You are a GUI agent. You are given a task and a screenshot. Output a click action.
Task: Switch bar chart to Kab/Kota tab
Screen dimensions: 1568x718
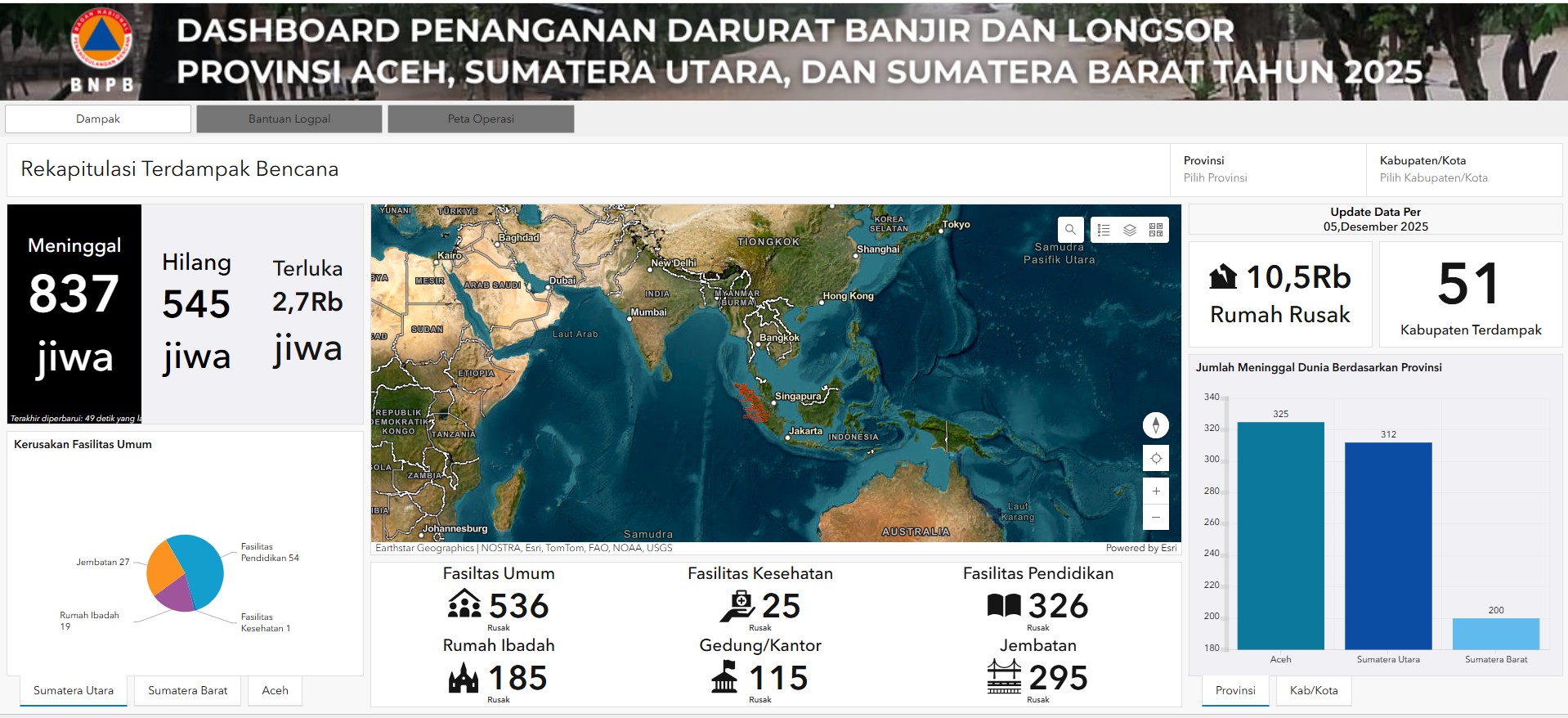(1314, 690)
